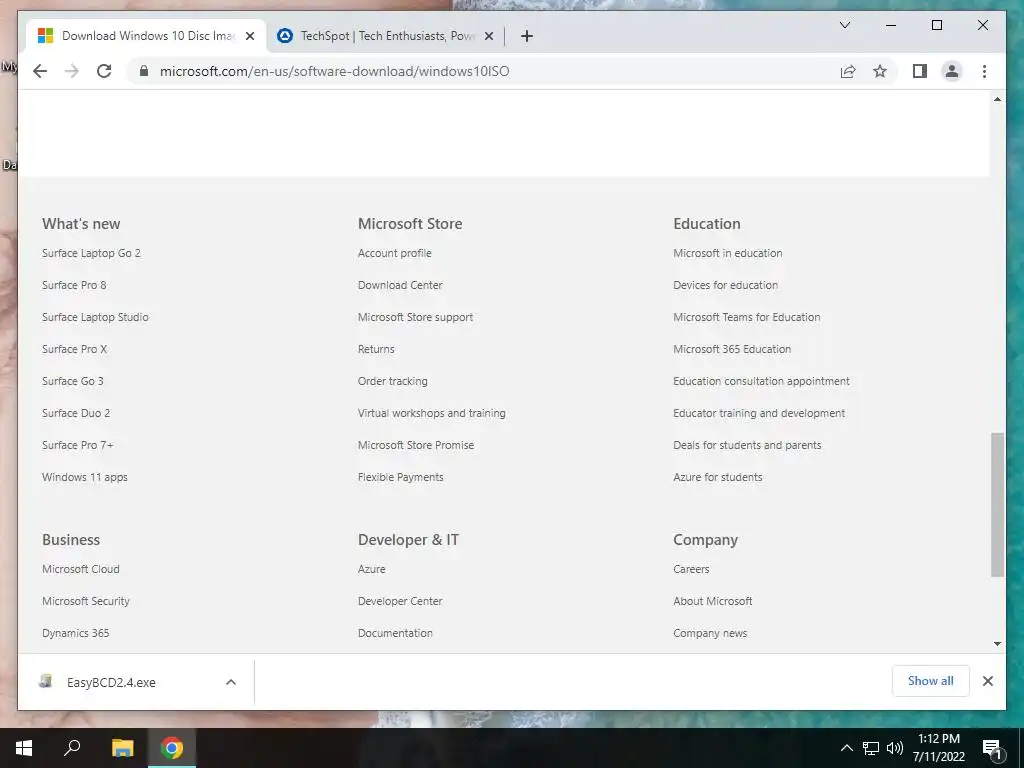Open the Windows 11 apps link
The height and width of the screenshot is (768, 1024).
click(85, 477)
